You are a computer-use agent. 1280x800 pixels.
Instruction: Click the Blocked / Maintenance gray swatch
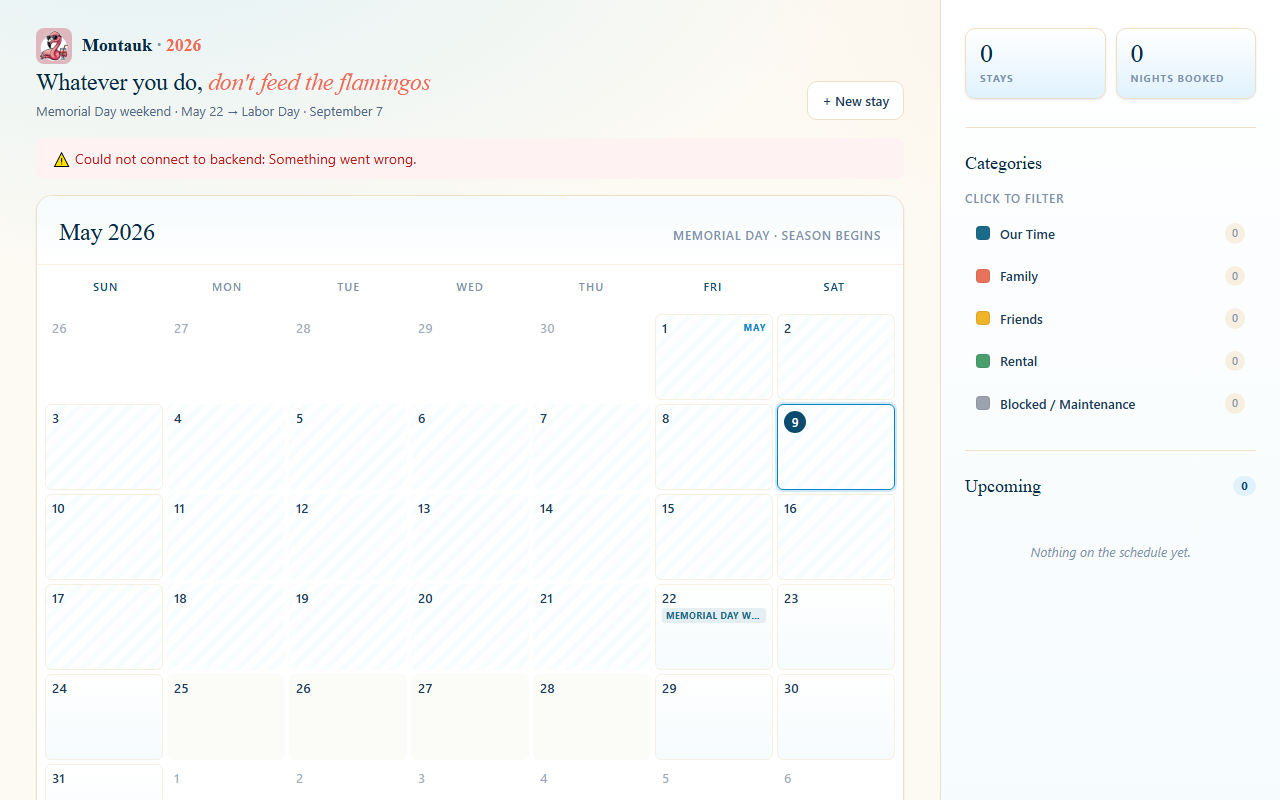pos(983,403)
